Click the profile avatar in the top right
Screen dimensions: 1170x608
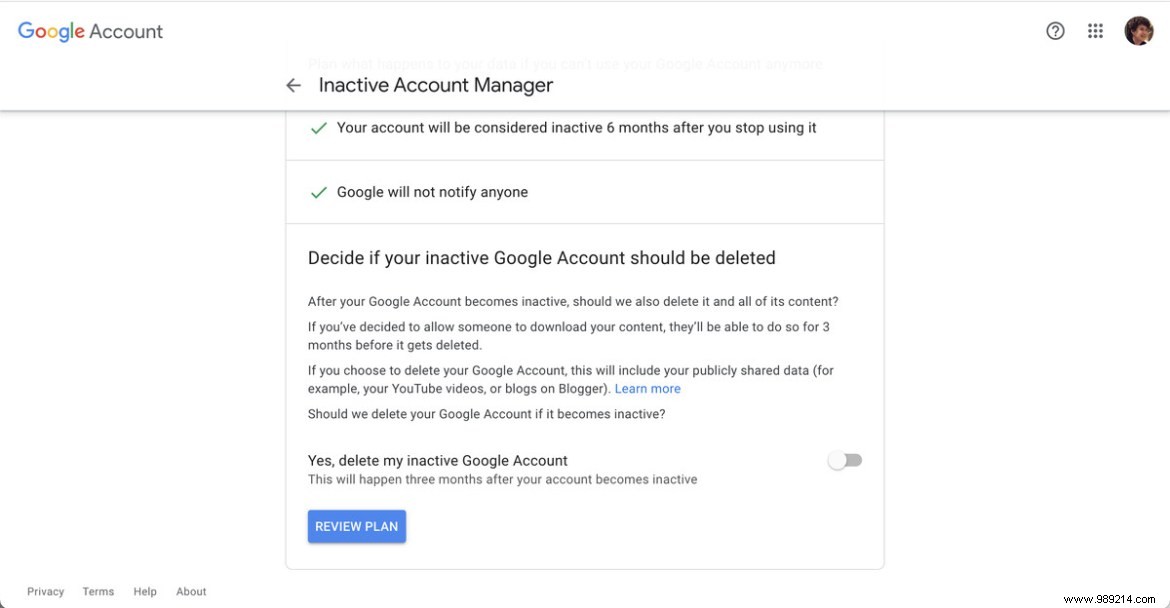click(x=1139, y=31)
